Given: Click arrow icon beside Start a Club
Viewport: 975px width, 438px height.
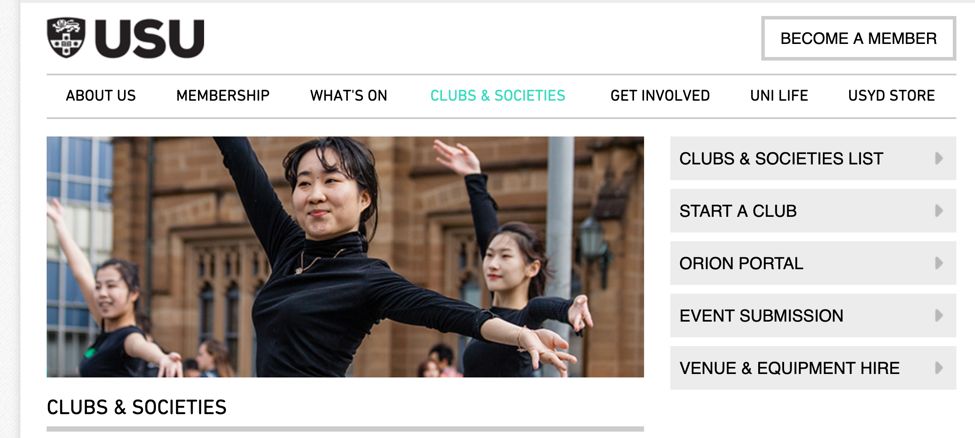Looking at the screenshot, I should (x=938, y=211).
